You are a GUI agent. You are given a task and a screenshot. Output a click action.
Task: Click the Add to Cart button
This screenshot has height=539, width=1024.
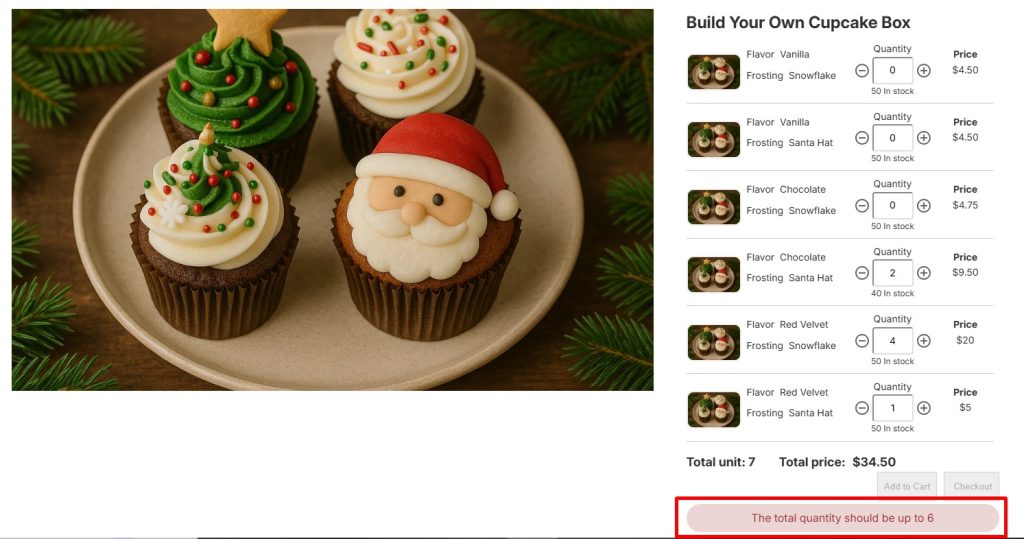tap(907, 486)
